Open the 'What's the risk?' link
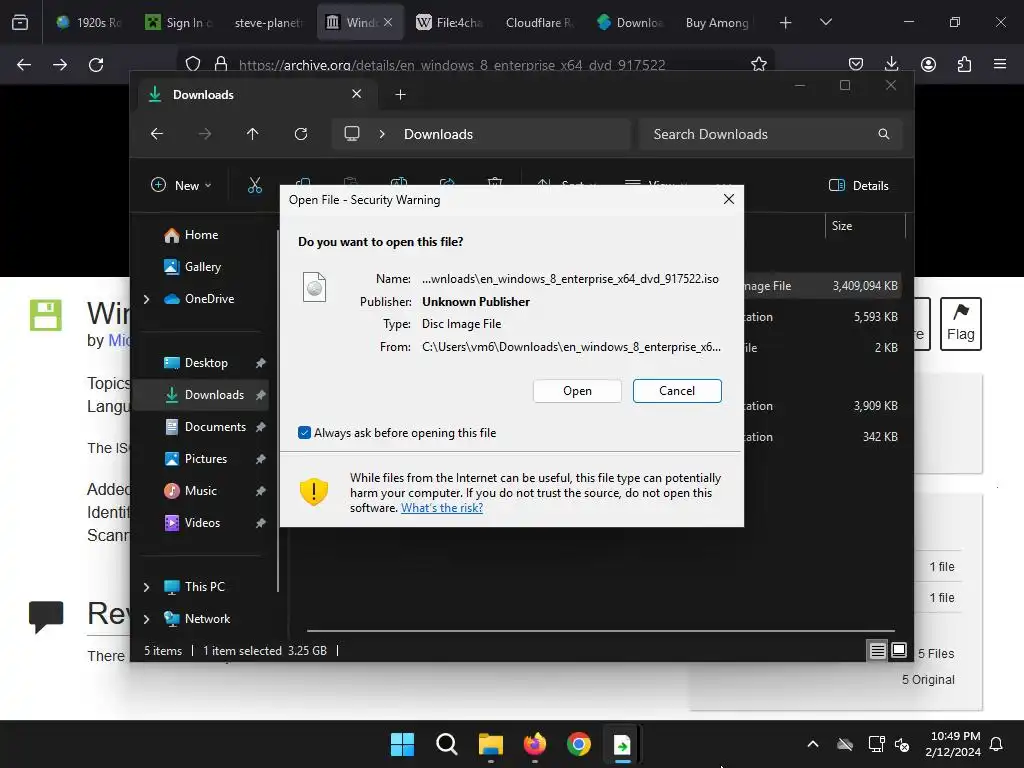This screenshot has width=1024, height=768. (441, 508)
